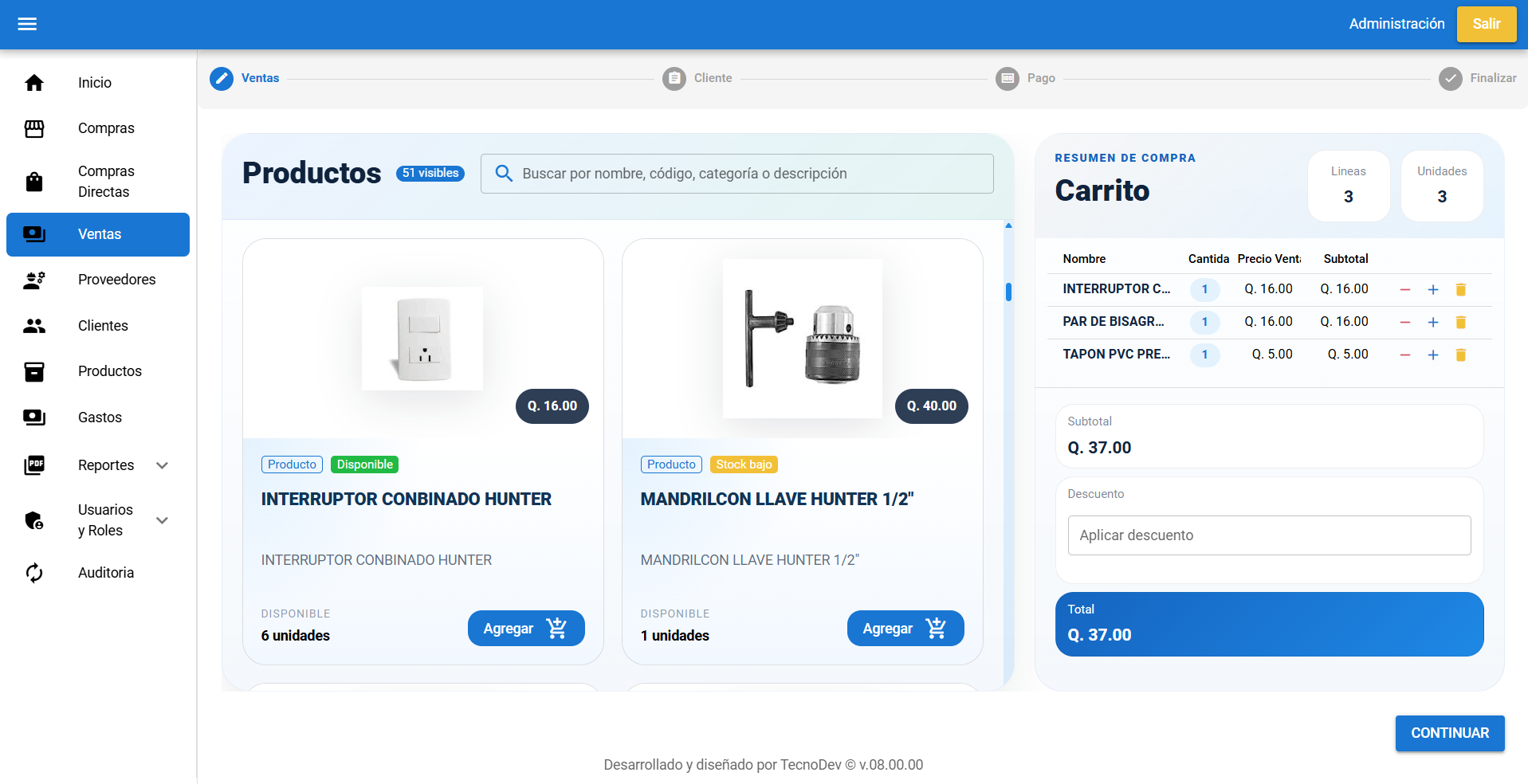This screenshot has width=1528, height=784.
Task: Open Compras Directas menu item
Action: click(106, 182)
